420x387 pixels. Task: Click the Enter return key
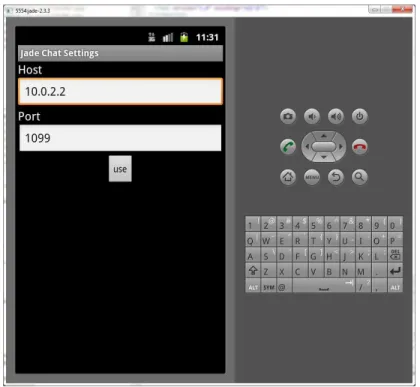395,270
